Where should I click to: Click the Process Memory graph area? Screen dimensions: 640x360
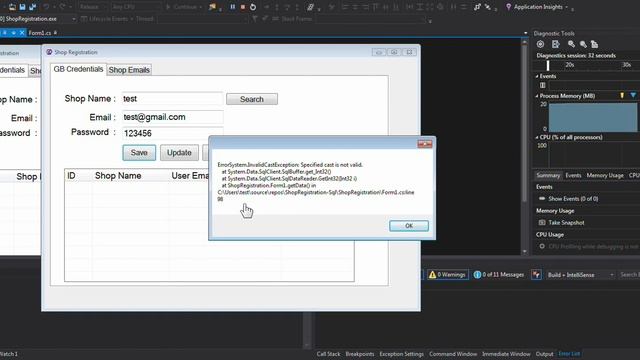(x=593, y=117)
